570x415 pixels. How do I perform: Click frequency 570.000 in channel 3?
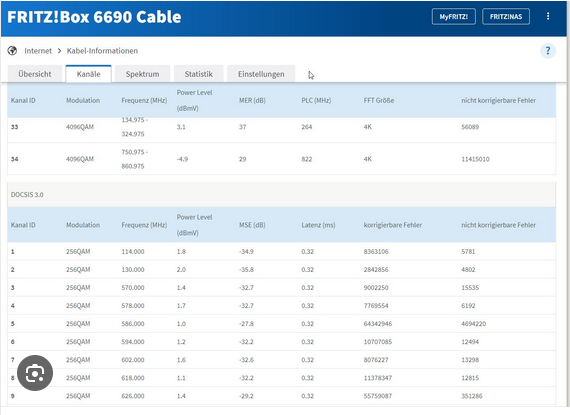click(x=133, y=288)
